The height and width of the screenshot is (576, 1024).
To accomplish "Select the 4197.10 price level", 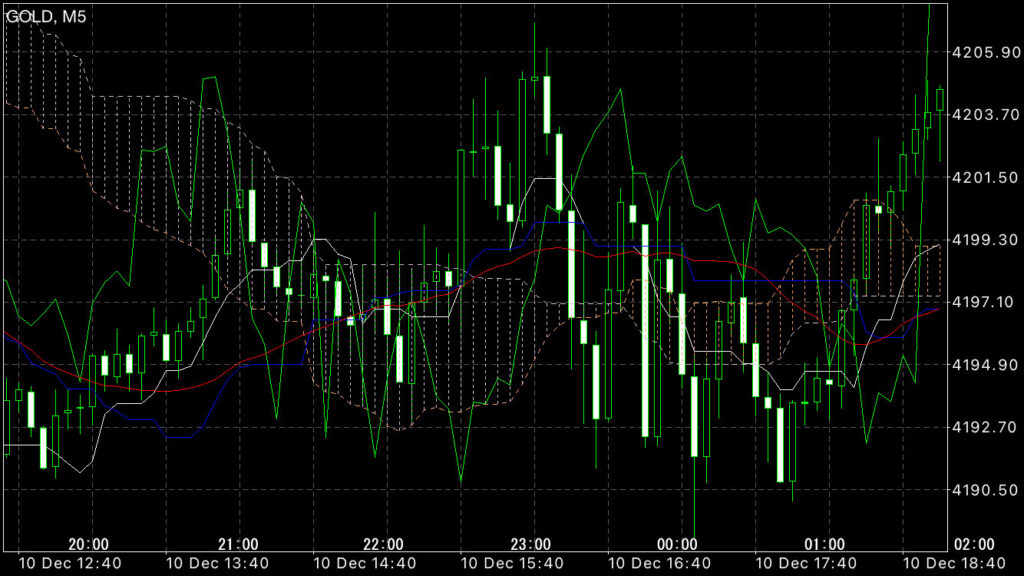I will tap(984, 302).
